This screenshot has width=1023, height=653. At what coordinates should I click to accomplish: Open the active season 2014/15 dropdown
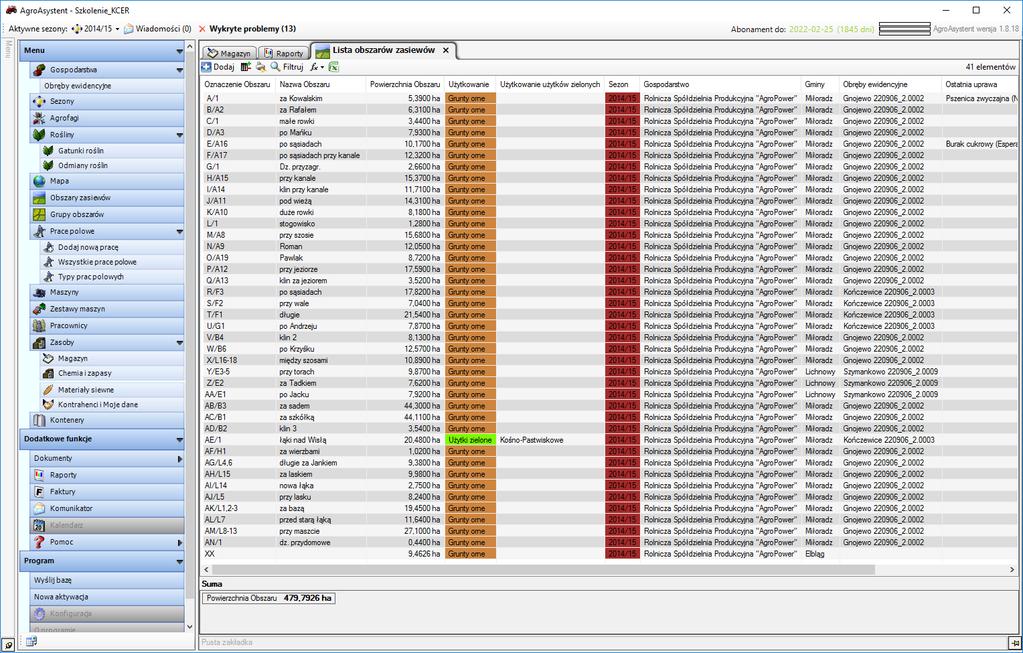96,29
